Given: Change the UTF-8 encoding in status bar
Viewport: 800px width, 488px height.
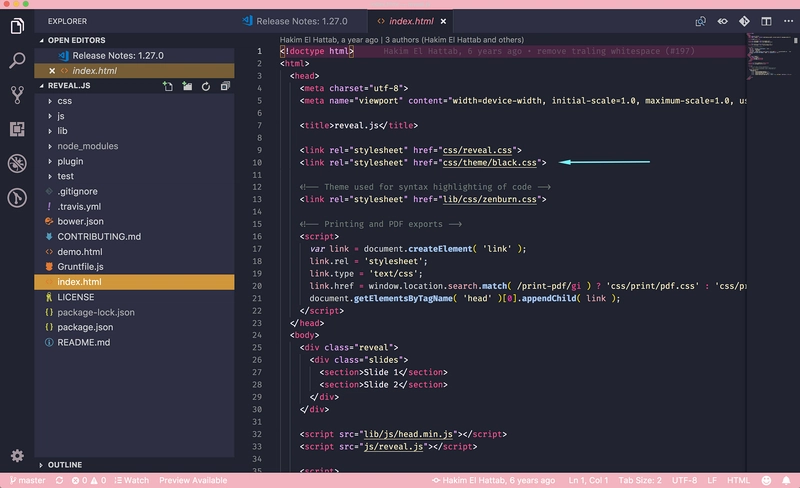Looking at the screenshot, I should click(x=684, y=480).
